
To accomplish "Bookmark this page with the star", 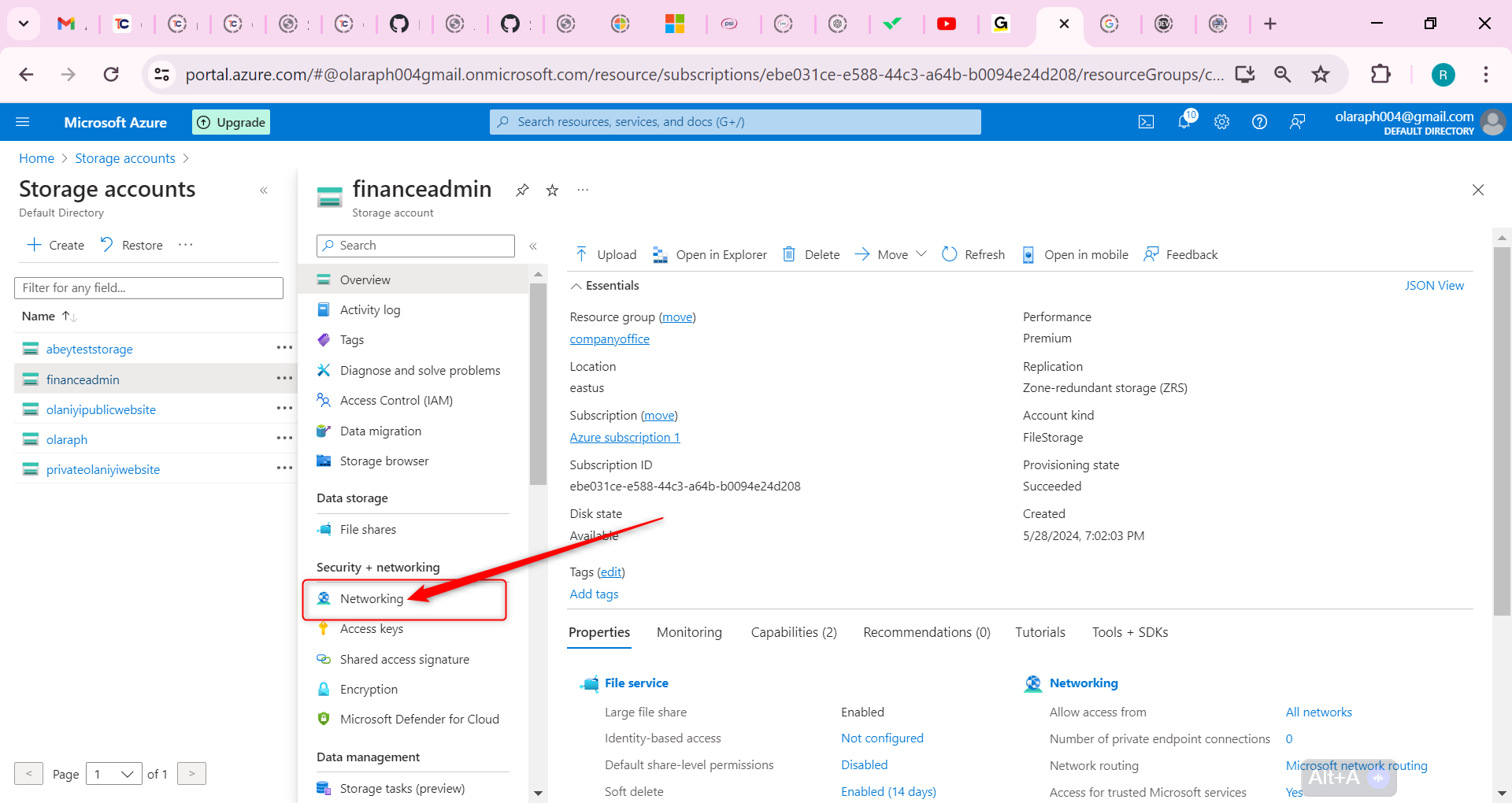I will tap(1321, 74).
